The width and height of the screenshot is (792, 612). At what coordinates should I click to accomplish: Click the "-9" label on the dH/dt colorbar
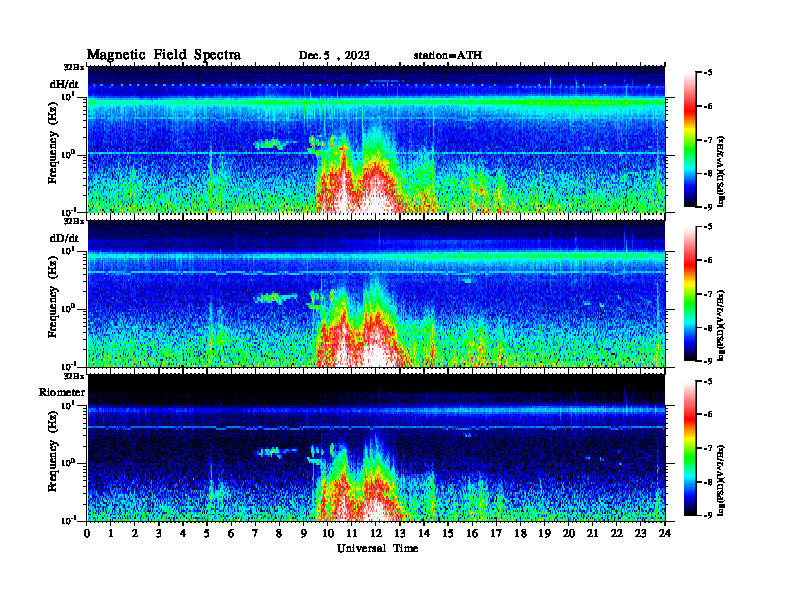click(x=708, y=207)
